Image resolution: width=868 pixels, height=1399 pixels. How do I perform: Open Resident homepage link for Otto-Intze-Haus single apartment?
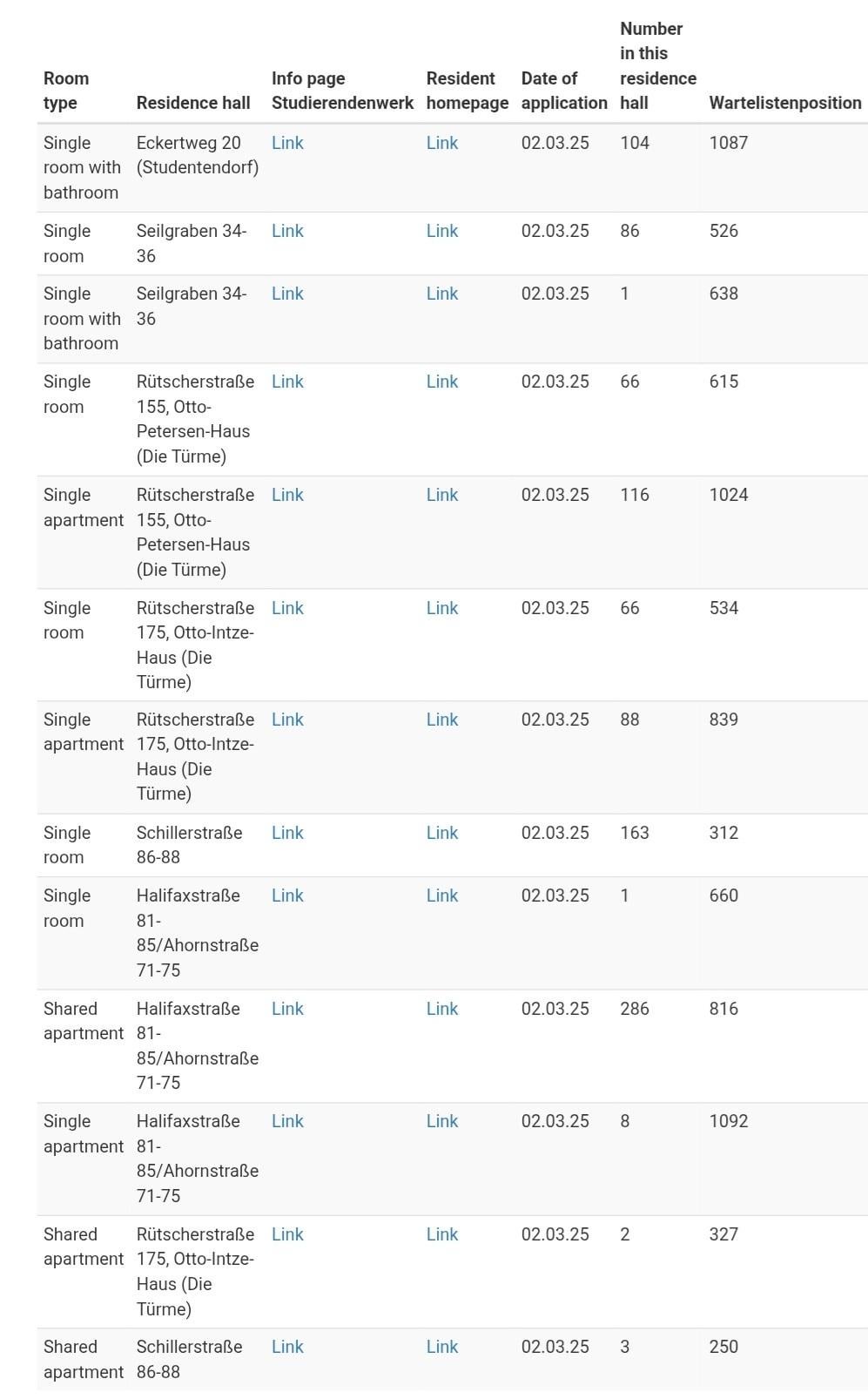[x=442, y=720]
